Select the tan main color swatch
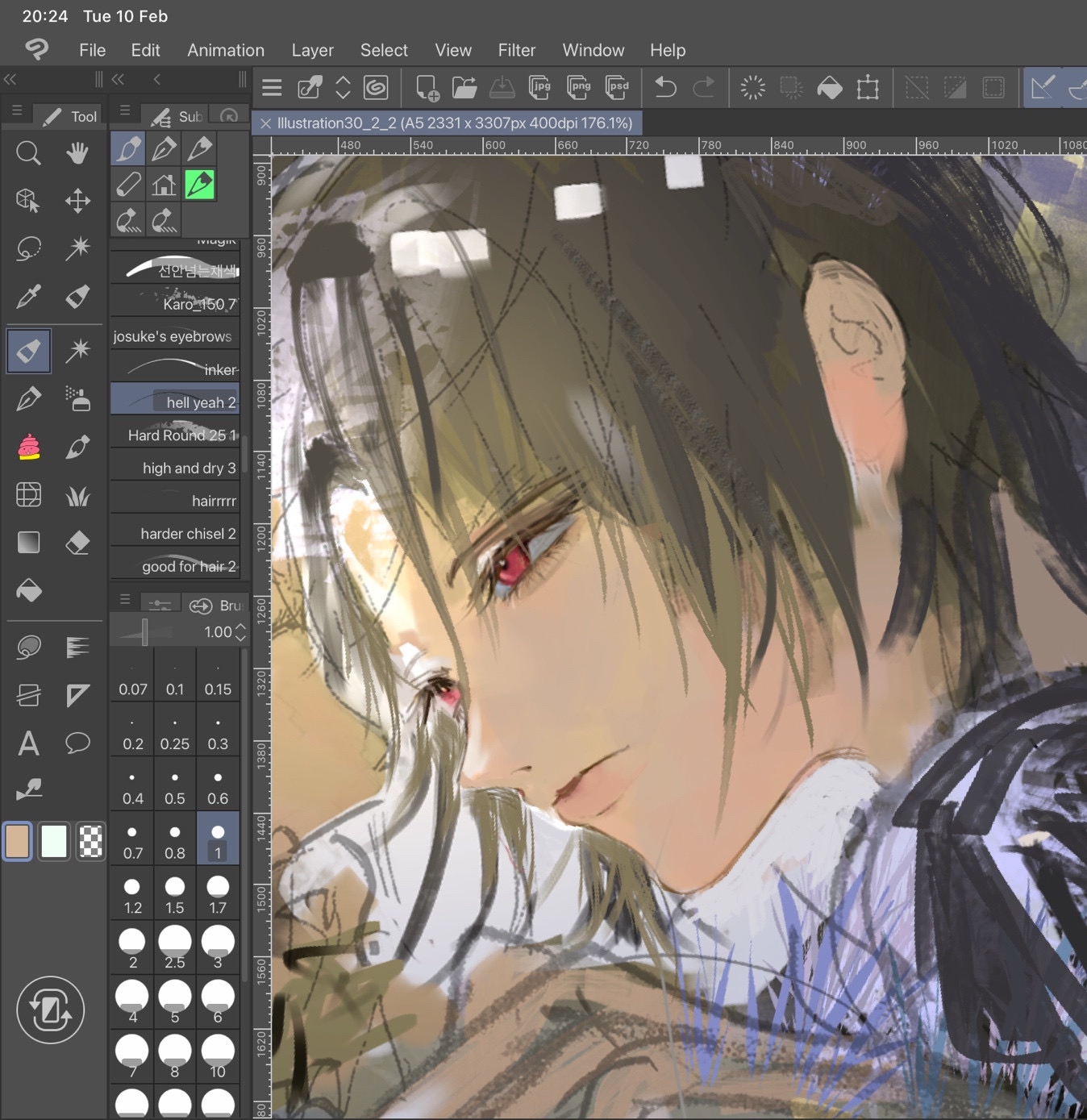 click(x=18, y=842)
